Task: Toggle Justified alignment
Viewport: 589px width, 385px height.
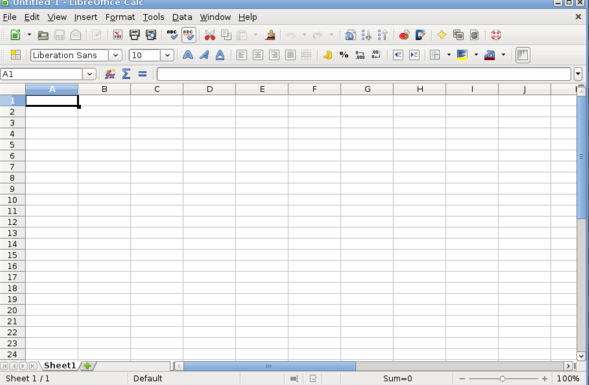Action: [290, 55]
